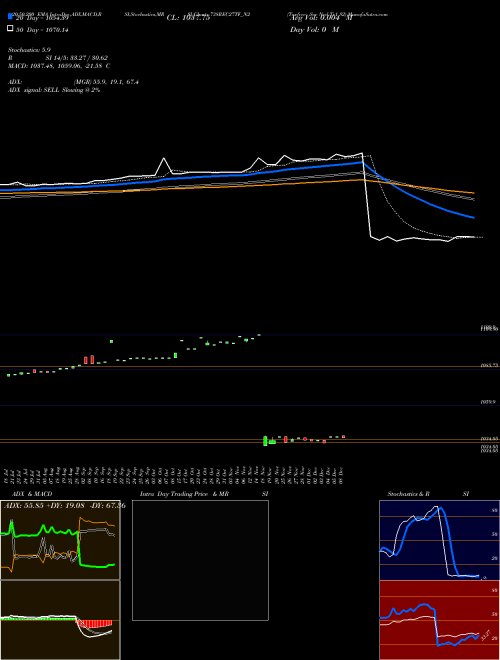This screenshot has width=500, height=660.
Task: Click the white price spike peak in early October
Action: pos(164,159)
